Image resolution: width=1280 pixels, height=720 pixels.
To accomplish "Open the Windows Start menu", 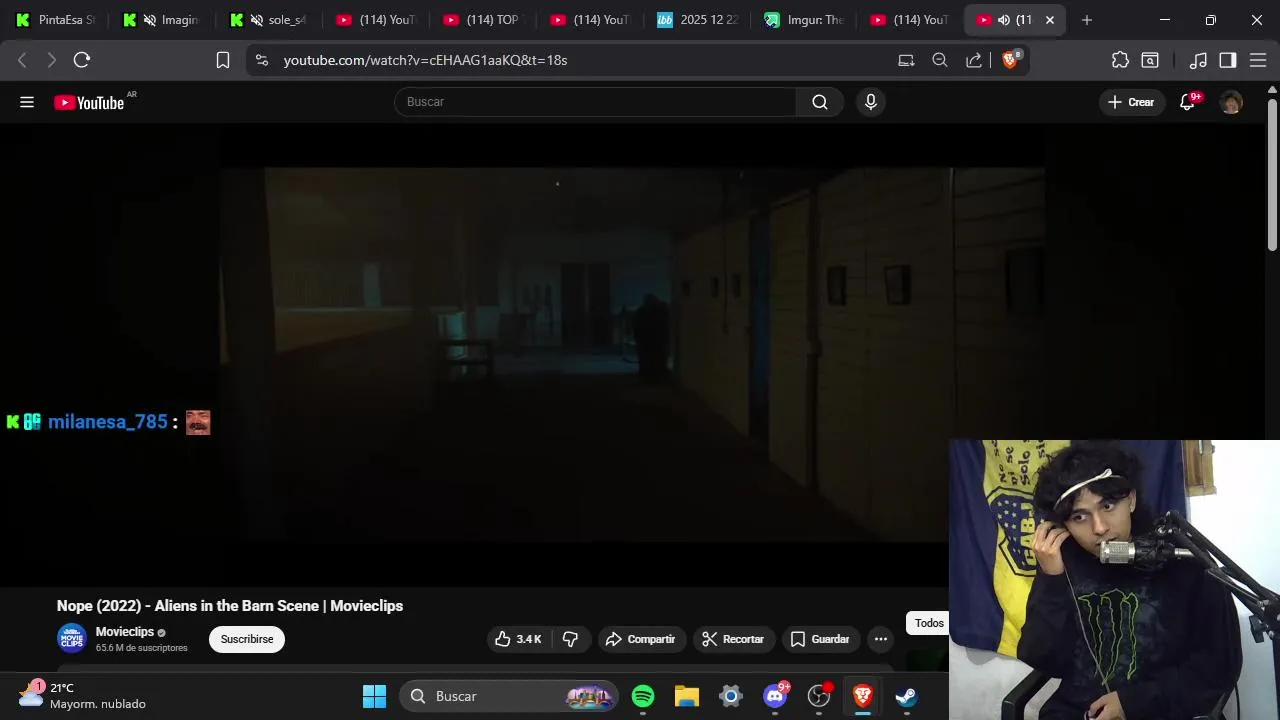I will point(374,696).
